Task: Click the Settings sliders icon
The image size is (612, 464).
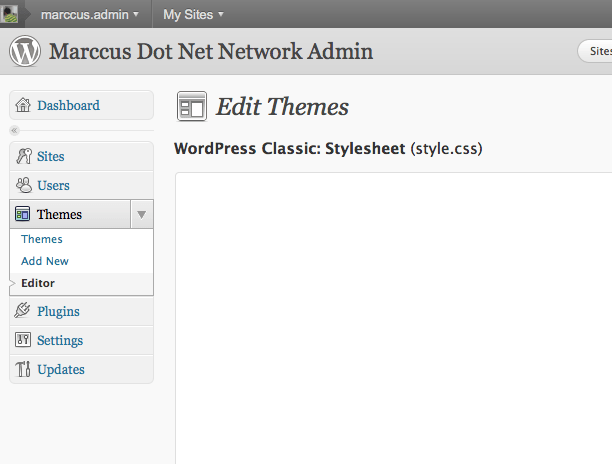Action: coord(23,340)
